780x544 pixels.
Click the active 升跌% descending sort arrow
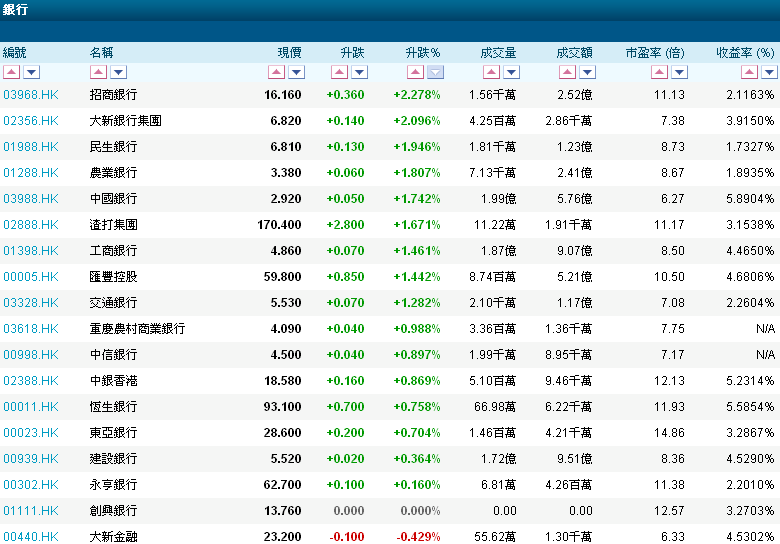[x=435, y=73]
